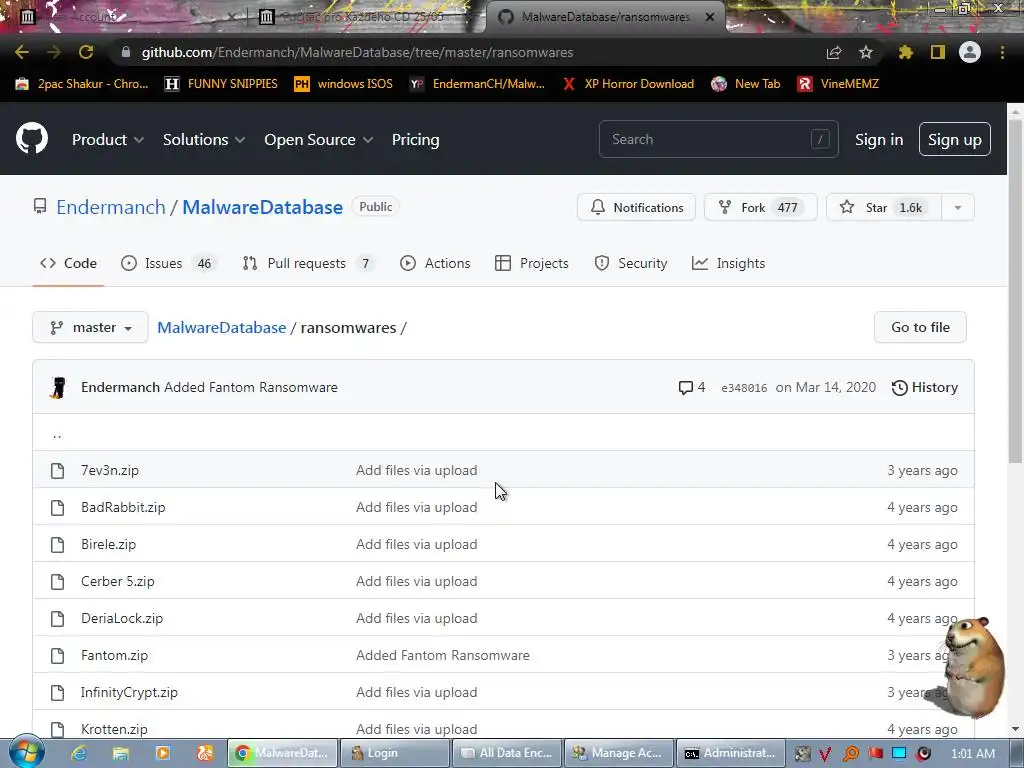
Task: Click the file icon beside 7ev3n.zip
Action: coord(57,470)
